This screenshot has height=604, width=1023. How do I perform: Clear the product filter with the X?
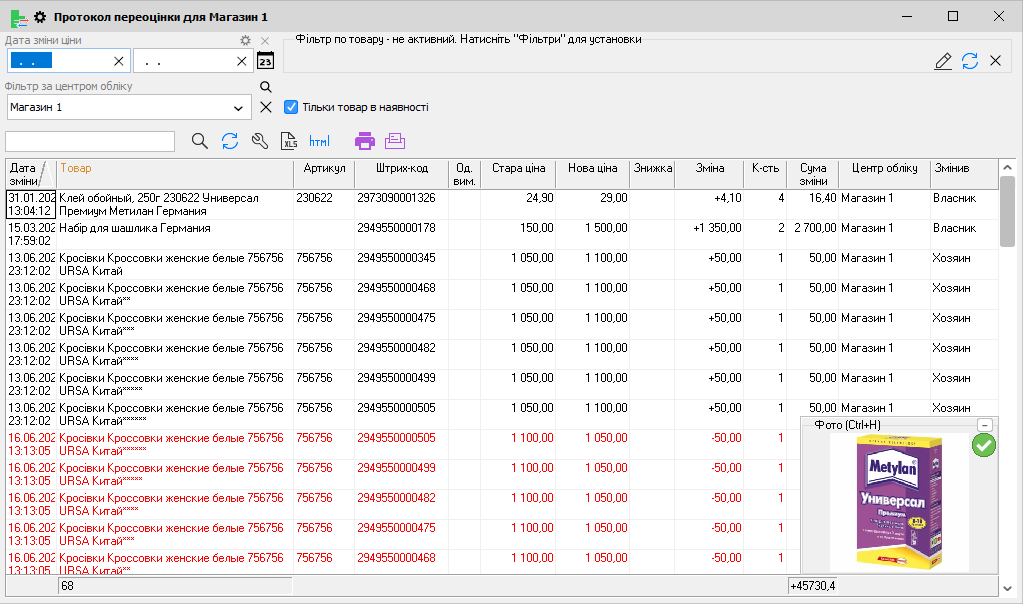(x=996, y=61)
